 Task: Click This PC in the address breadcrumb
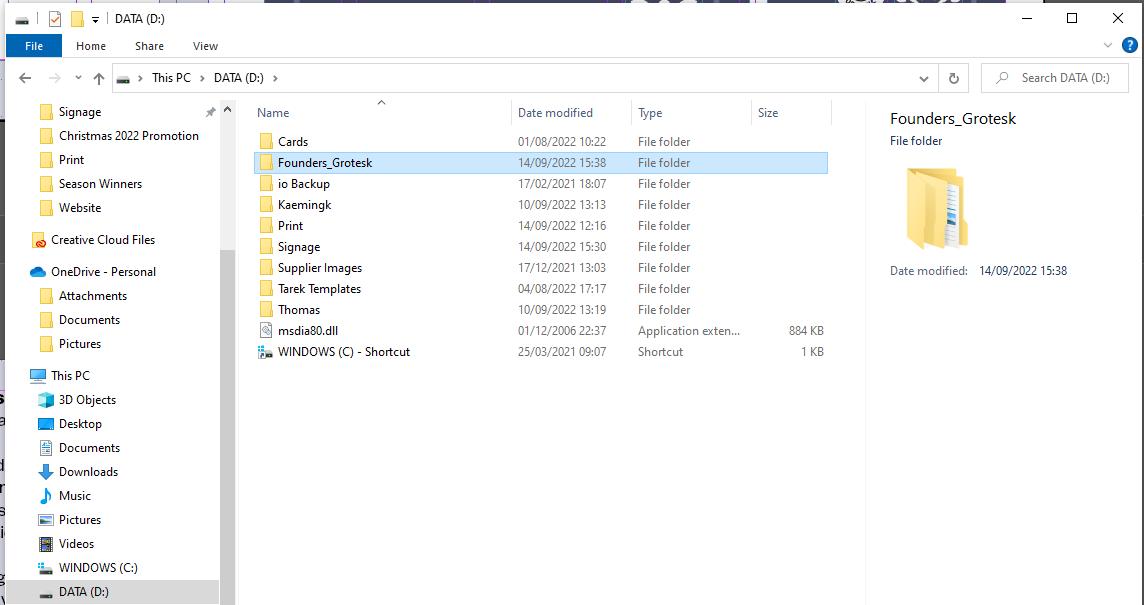point(171,77)
